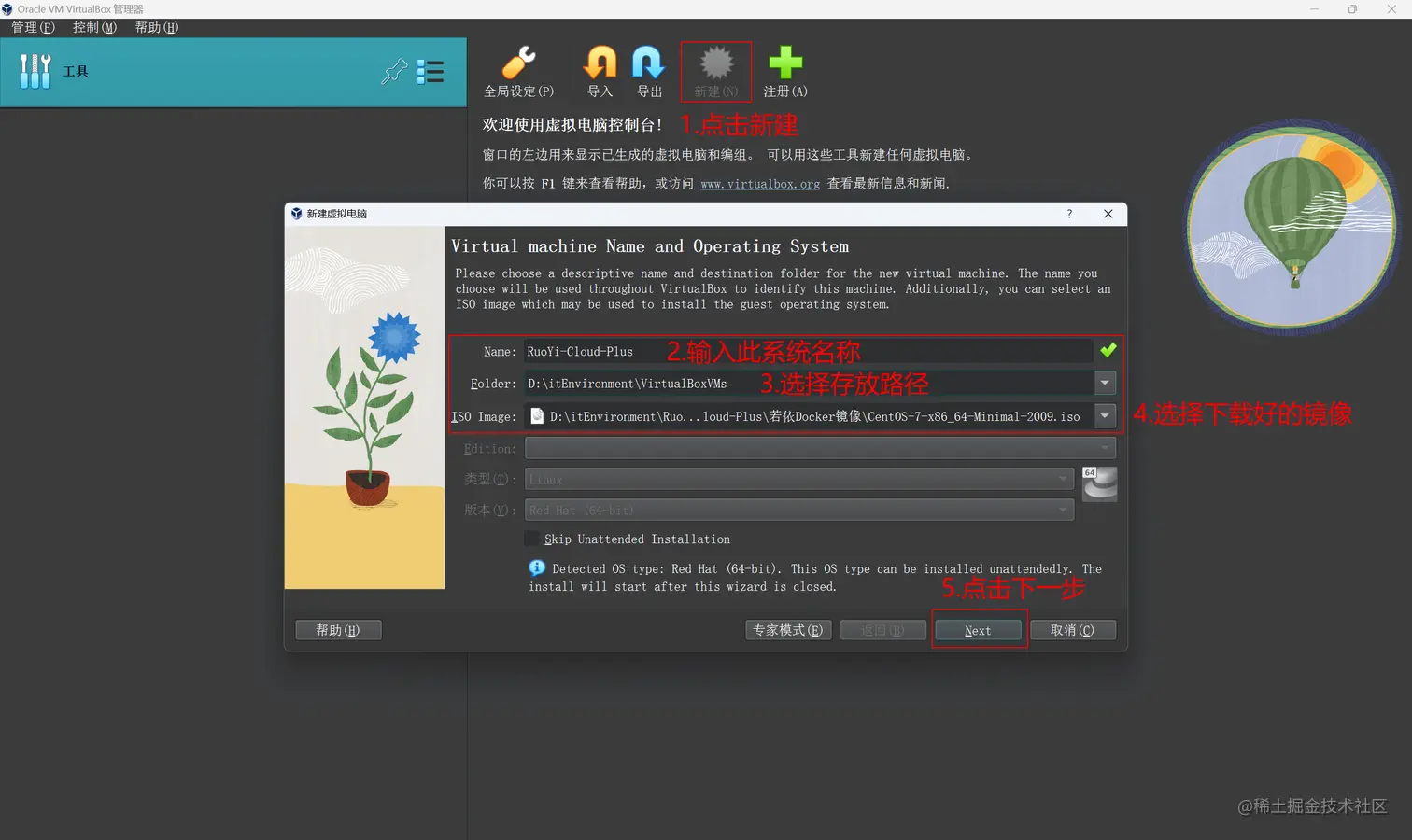Click the Export appliance icon
The image size is (1412, 840).
coord(648,63)
